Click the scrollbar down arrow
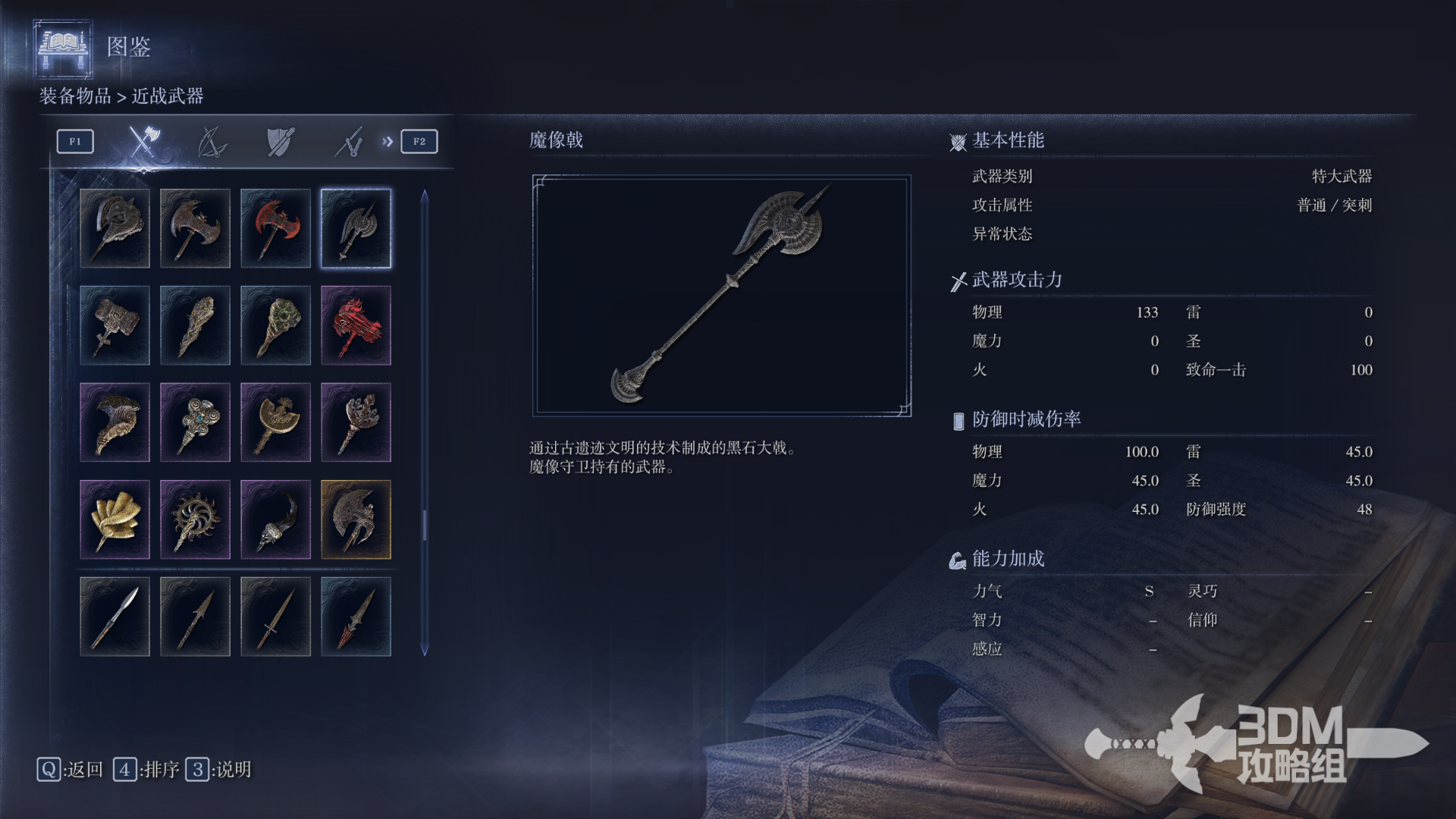Screen dimensions: 1456x819 coord(425,650)
